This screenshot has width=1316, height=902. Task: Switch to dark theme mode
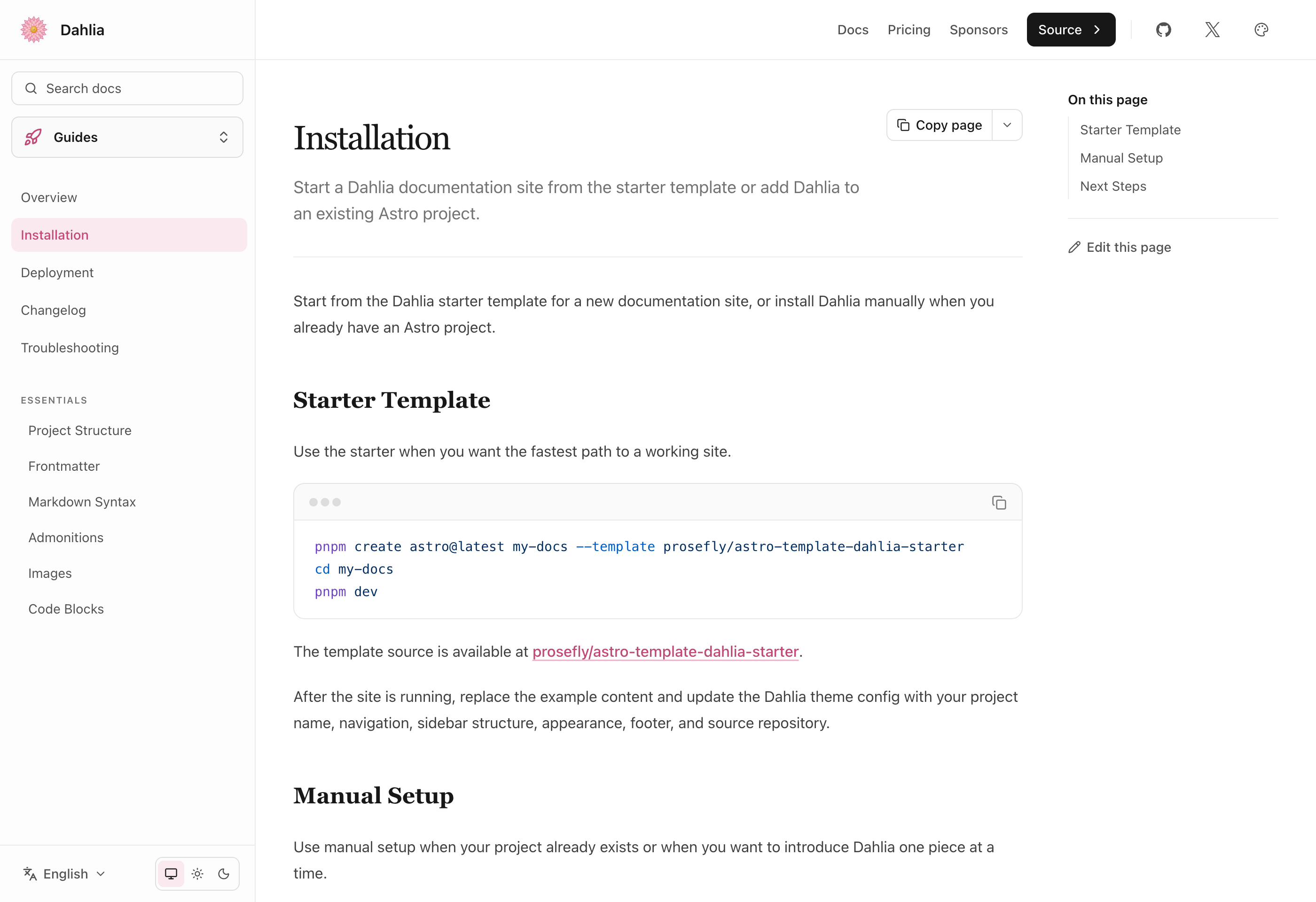point(224,874)
